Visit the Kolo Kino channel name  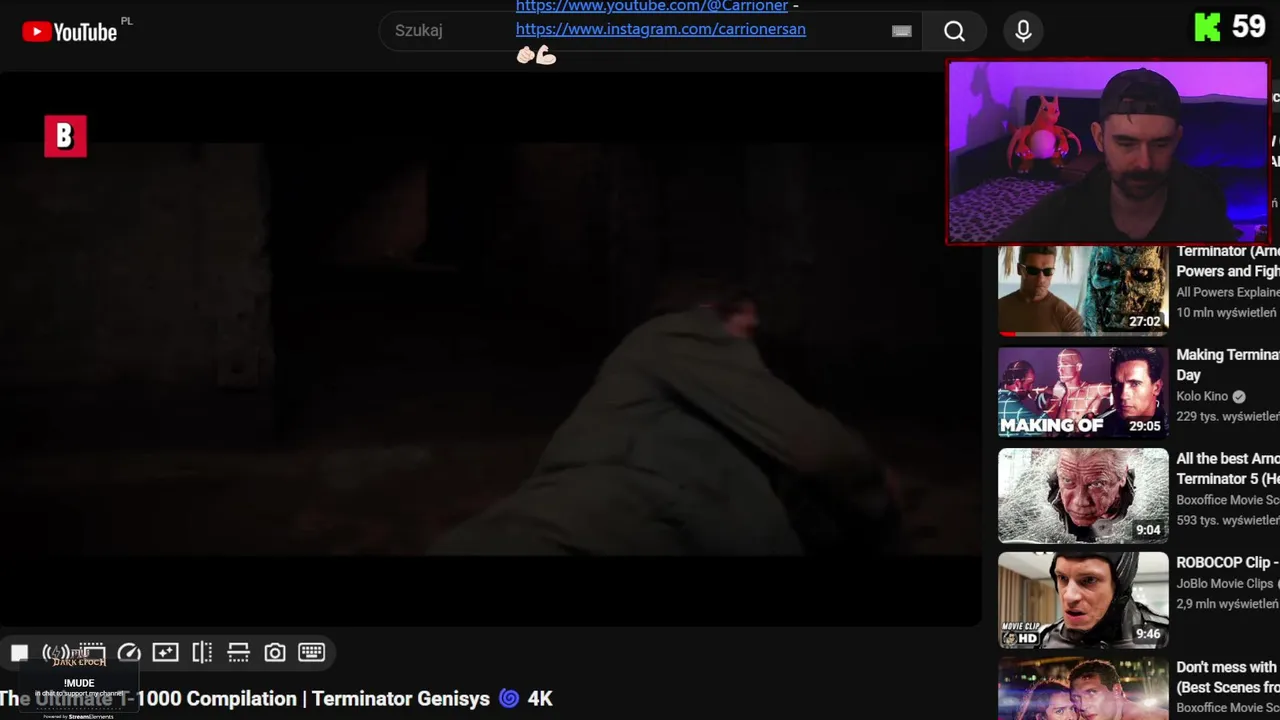pyautogui.click(x=1202, y=396)
